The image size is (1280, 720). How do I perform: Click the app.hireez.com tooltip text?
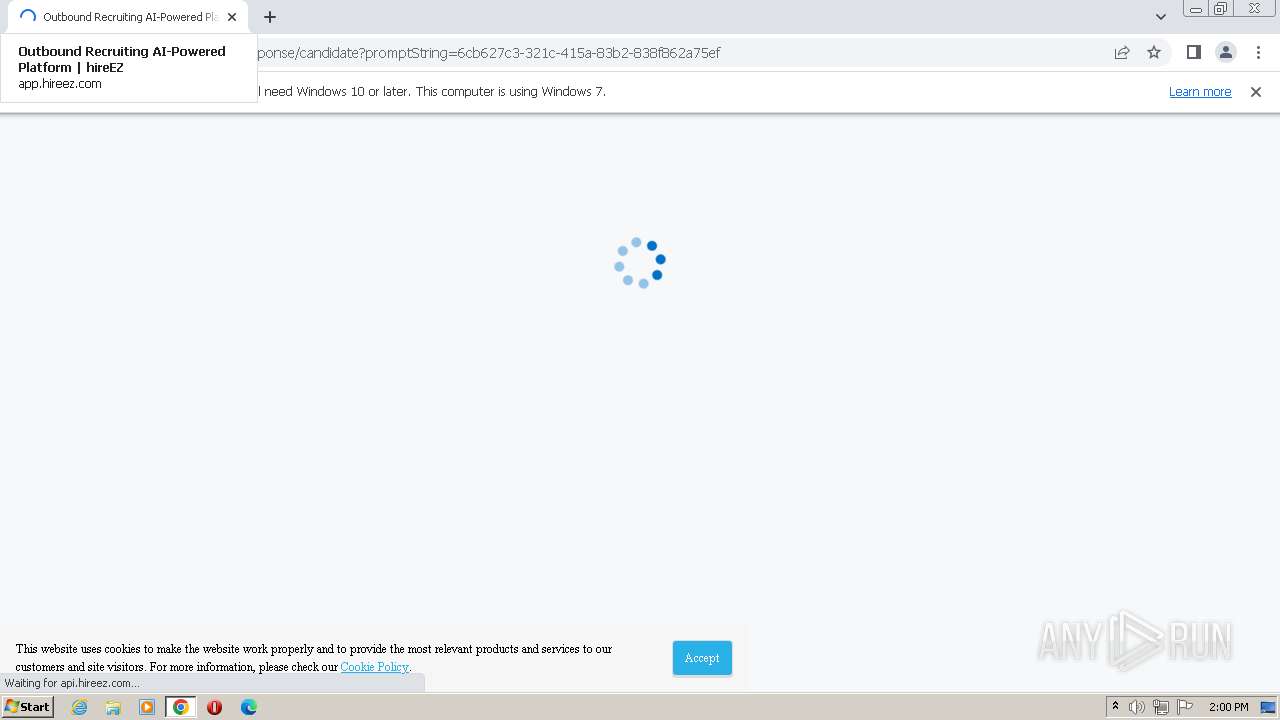tap(60, 84)
